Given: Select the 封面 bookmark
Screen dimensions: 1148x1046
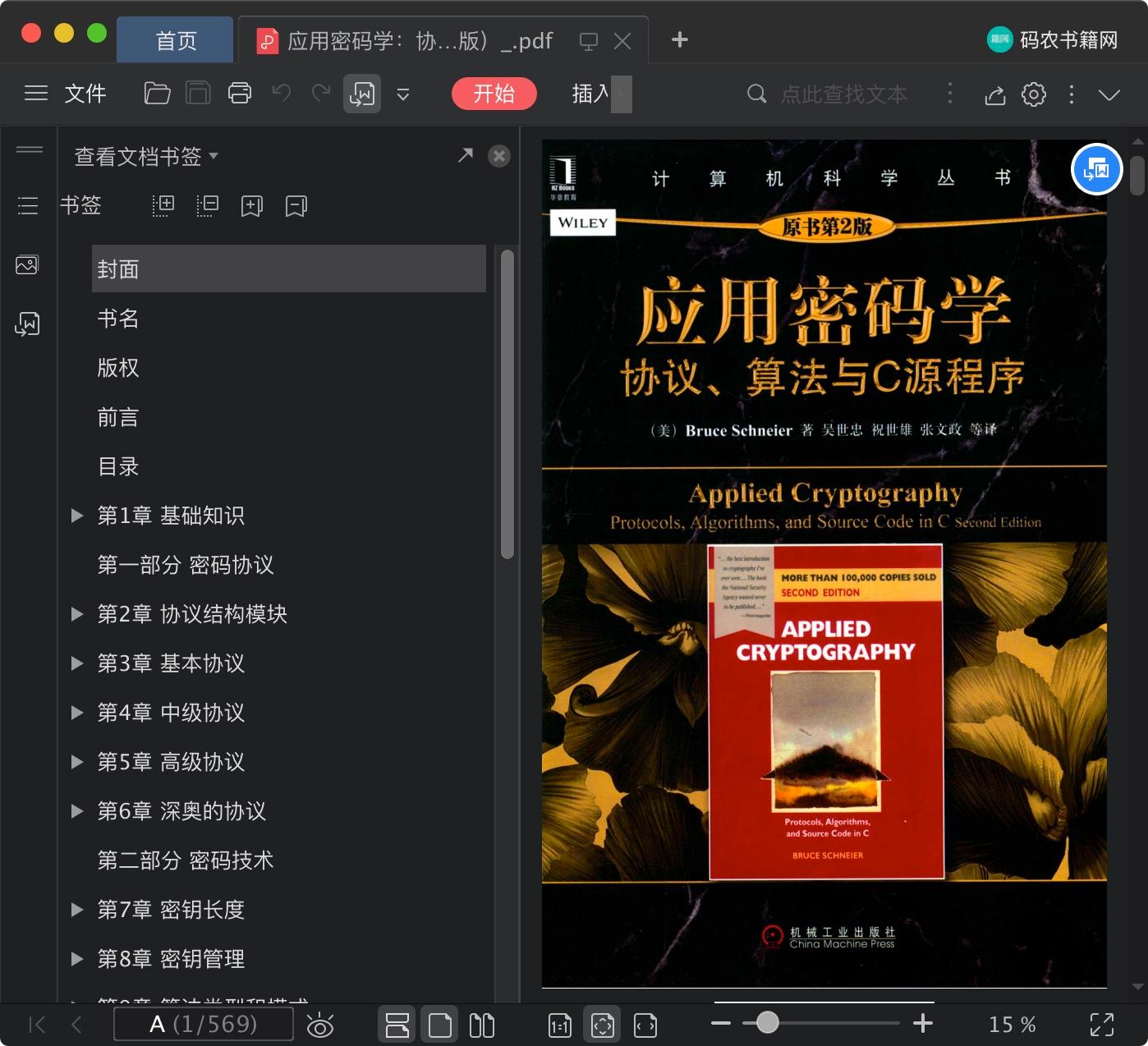Looking at the screenshot, I should pos(289,268).
